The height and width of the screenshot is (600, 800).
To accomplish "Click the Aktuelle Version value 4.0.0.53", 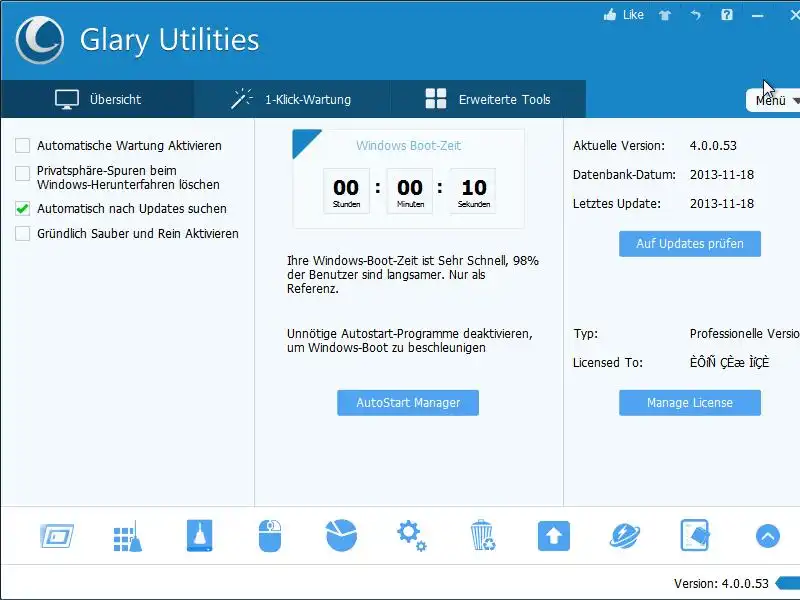I will tap(713, 145).
